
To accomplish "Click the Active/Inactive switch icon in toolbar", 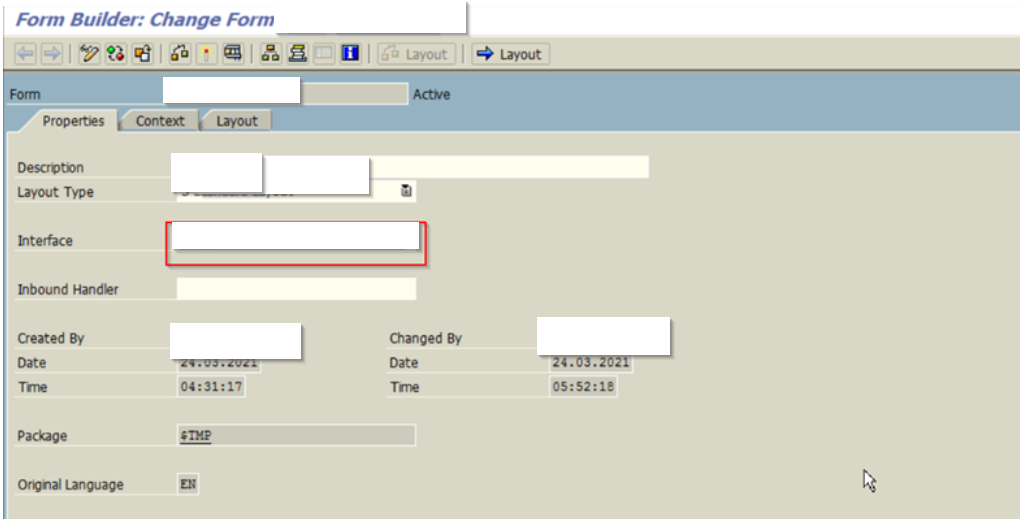I will [116, 54].
